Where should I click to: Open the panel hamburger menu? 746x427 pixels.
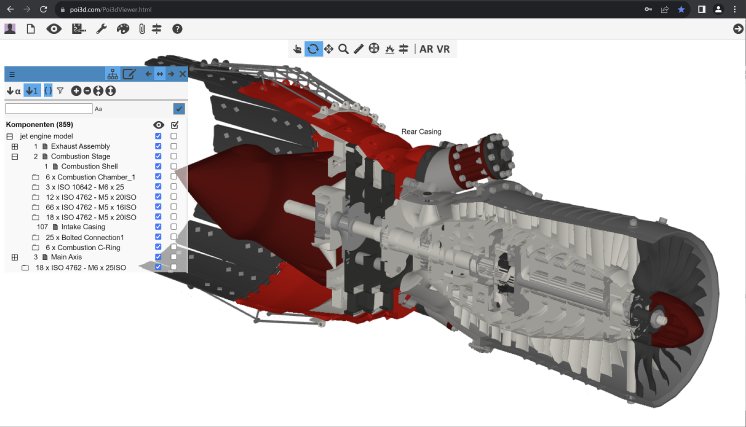pos(12,75)
